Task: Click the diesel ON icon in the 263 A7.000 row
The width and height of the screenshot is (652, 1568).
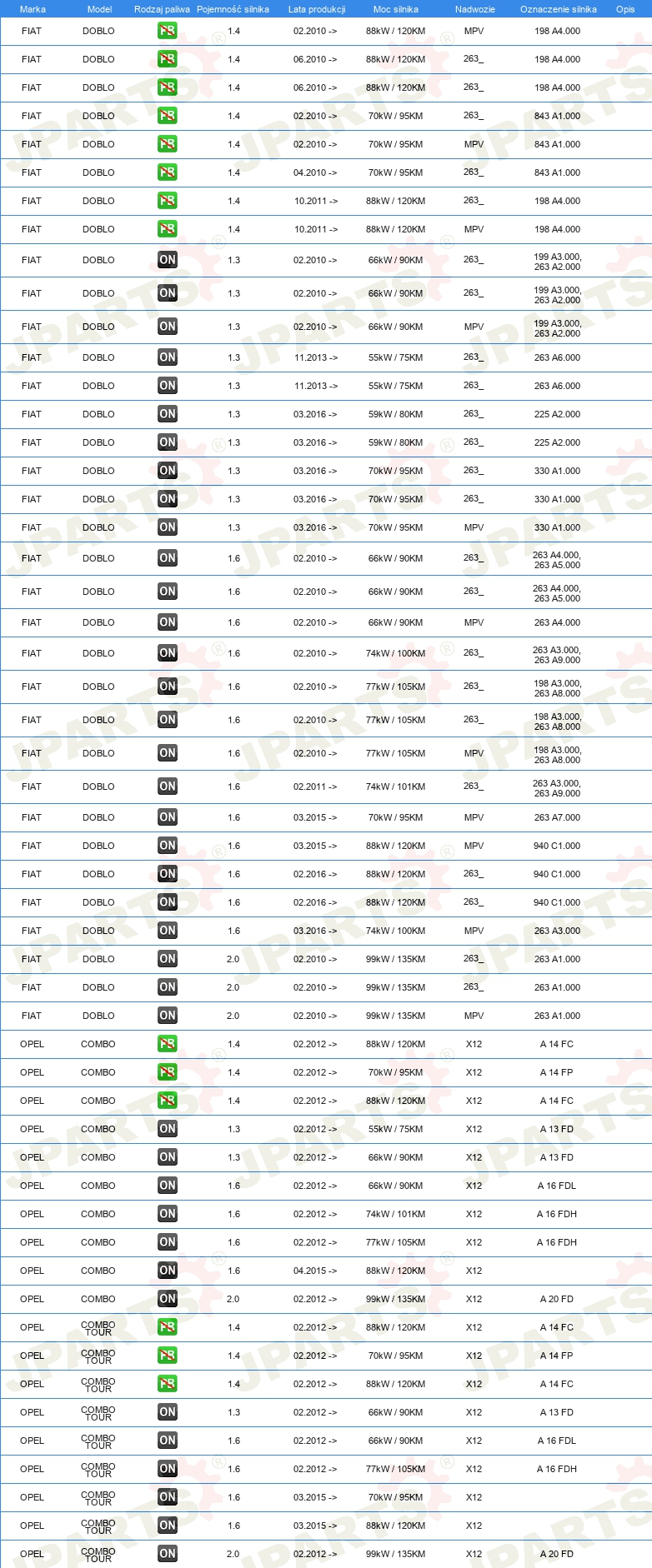Action: tap(168, 817)
